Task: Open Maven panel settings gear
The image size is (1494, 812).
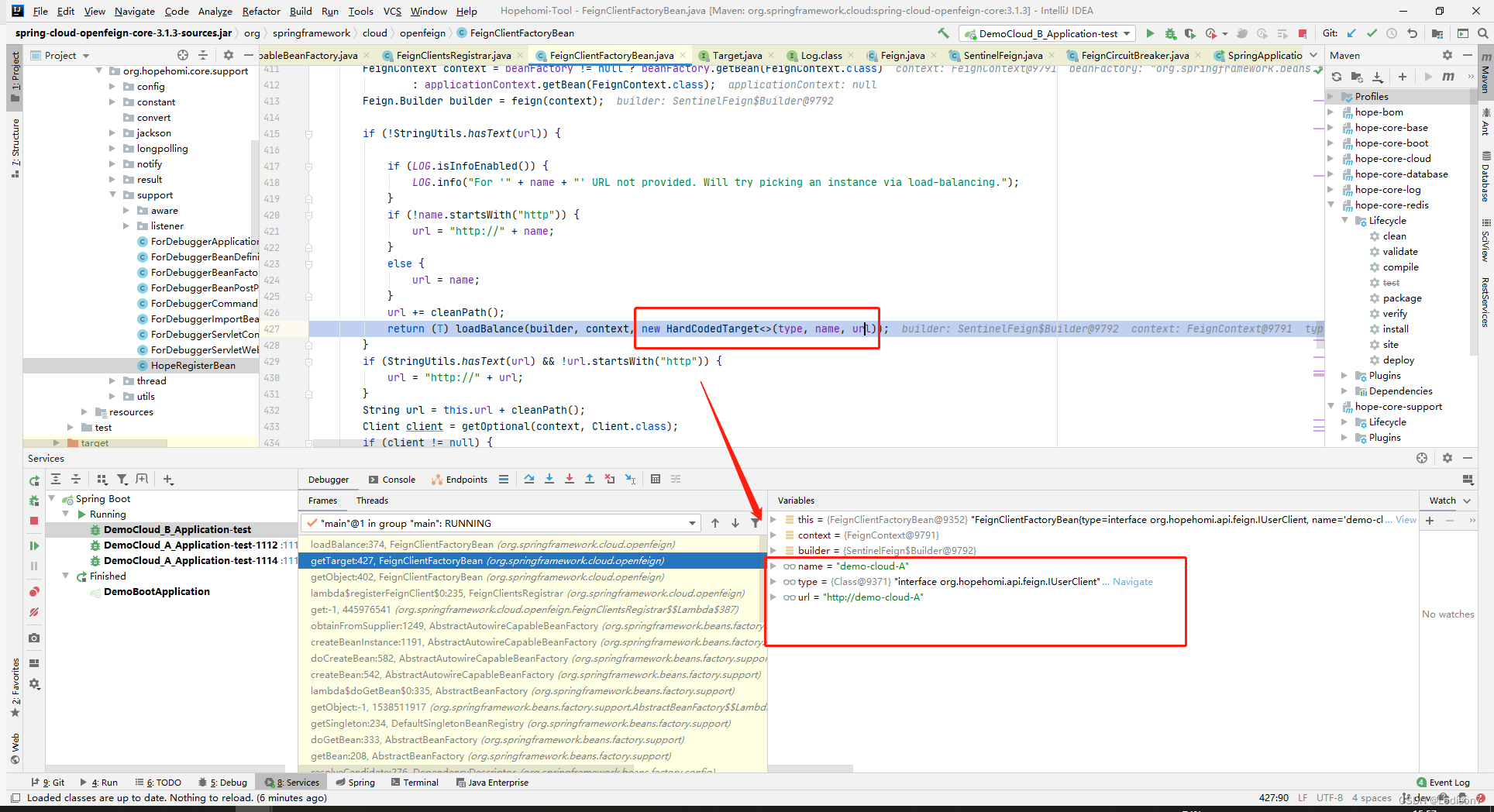Action: [x=1447, y=55]
